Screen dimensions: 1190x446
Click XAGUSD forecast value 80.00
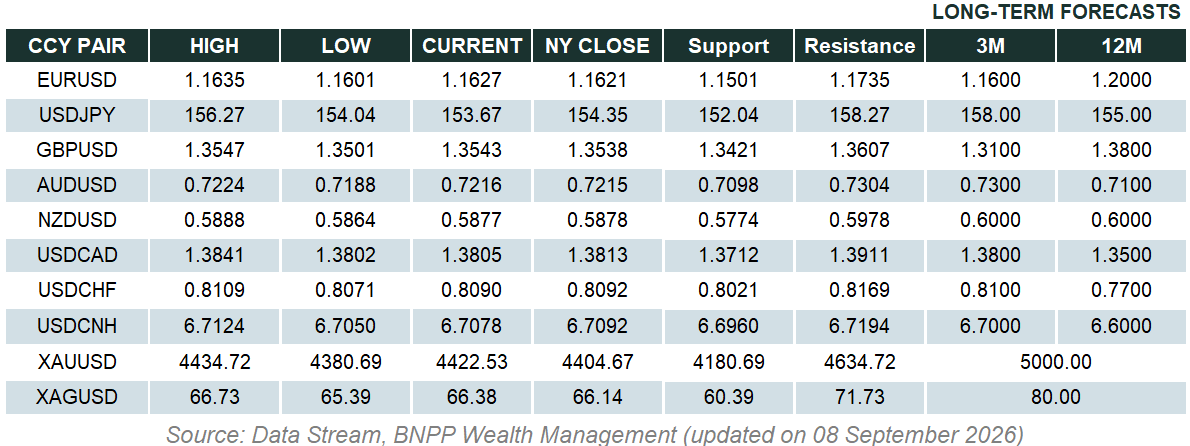(x=1056, y=396)
